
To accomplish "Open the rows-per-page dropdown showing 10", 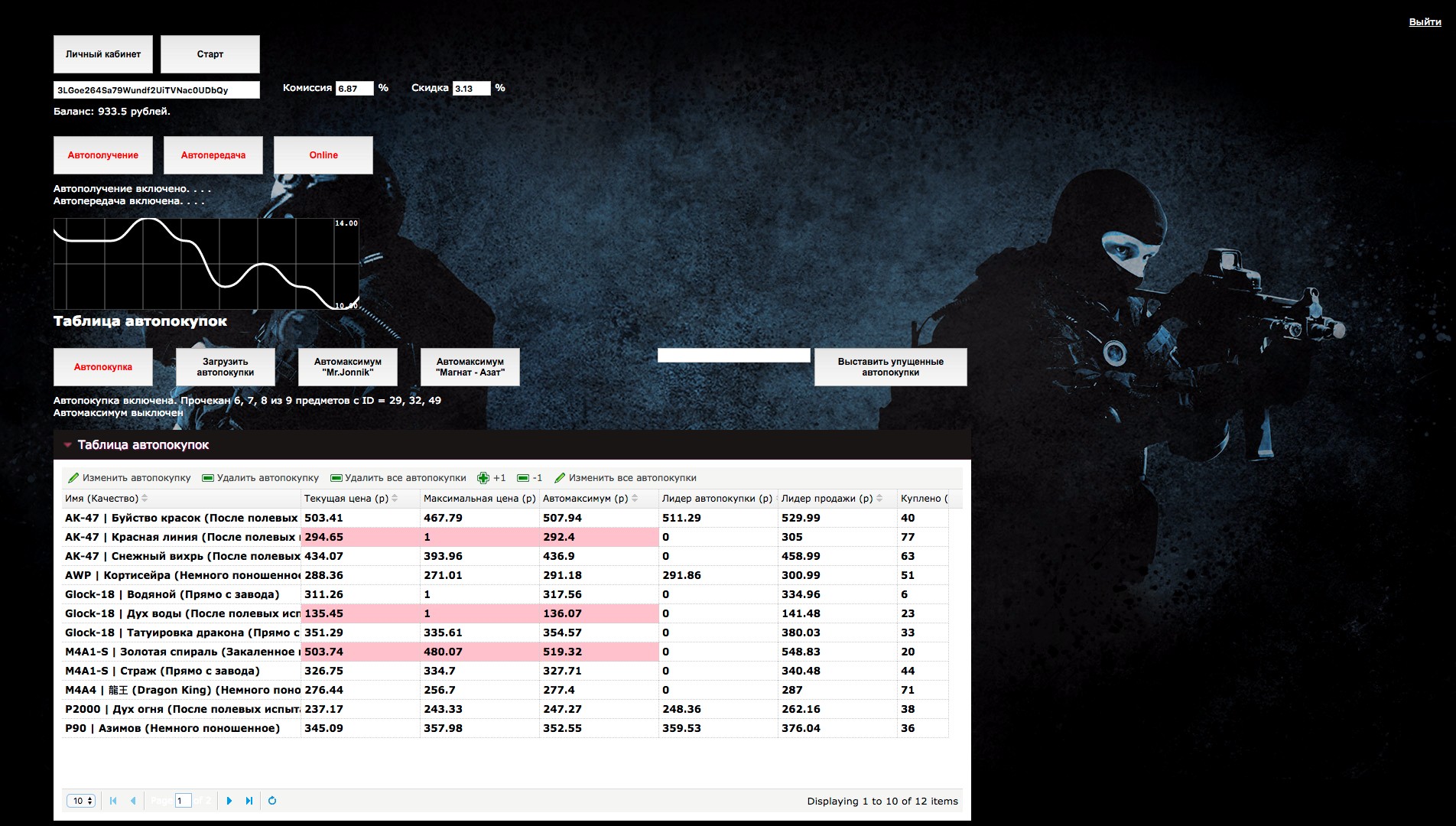I will coord(80,801).
